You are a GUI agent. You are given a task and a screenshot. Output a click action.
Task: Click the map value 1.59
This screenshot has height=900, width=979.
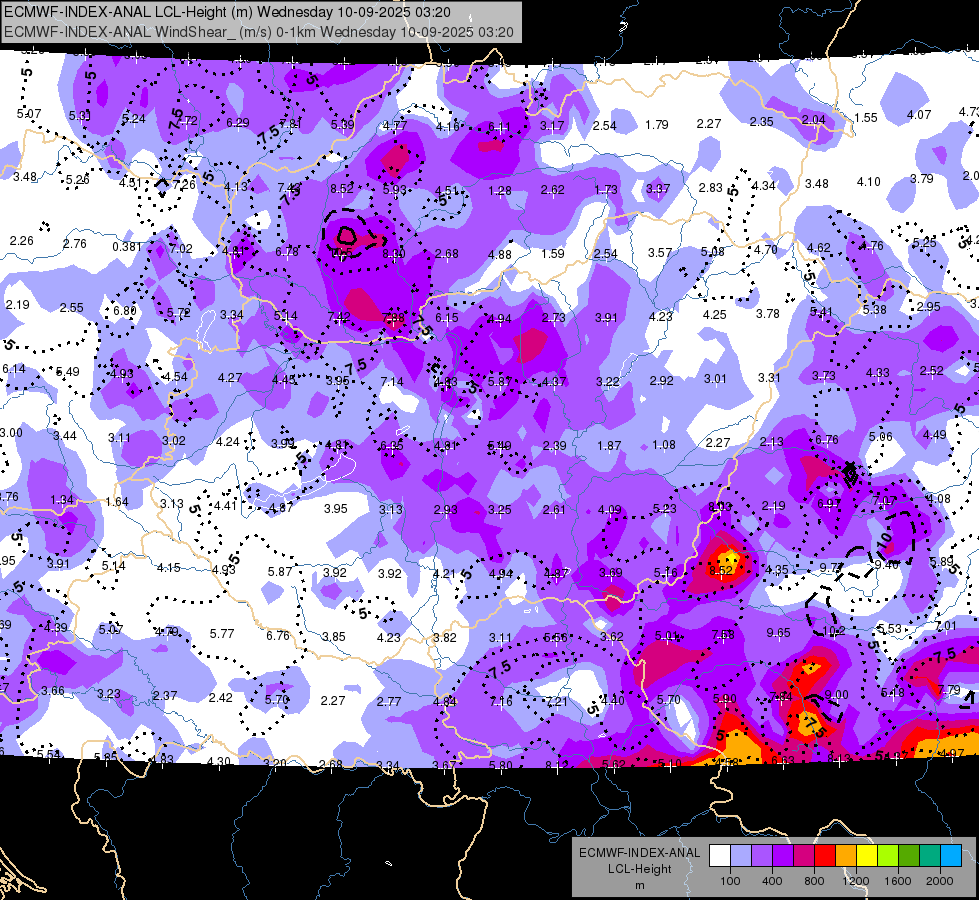(553, 254)
